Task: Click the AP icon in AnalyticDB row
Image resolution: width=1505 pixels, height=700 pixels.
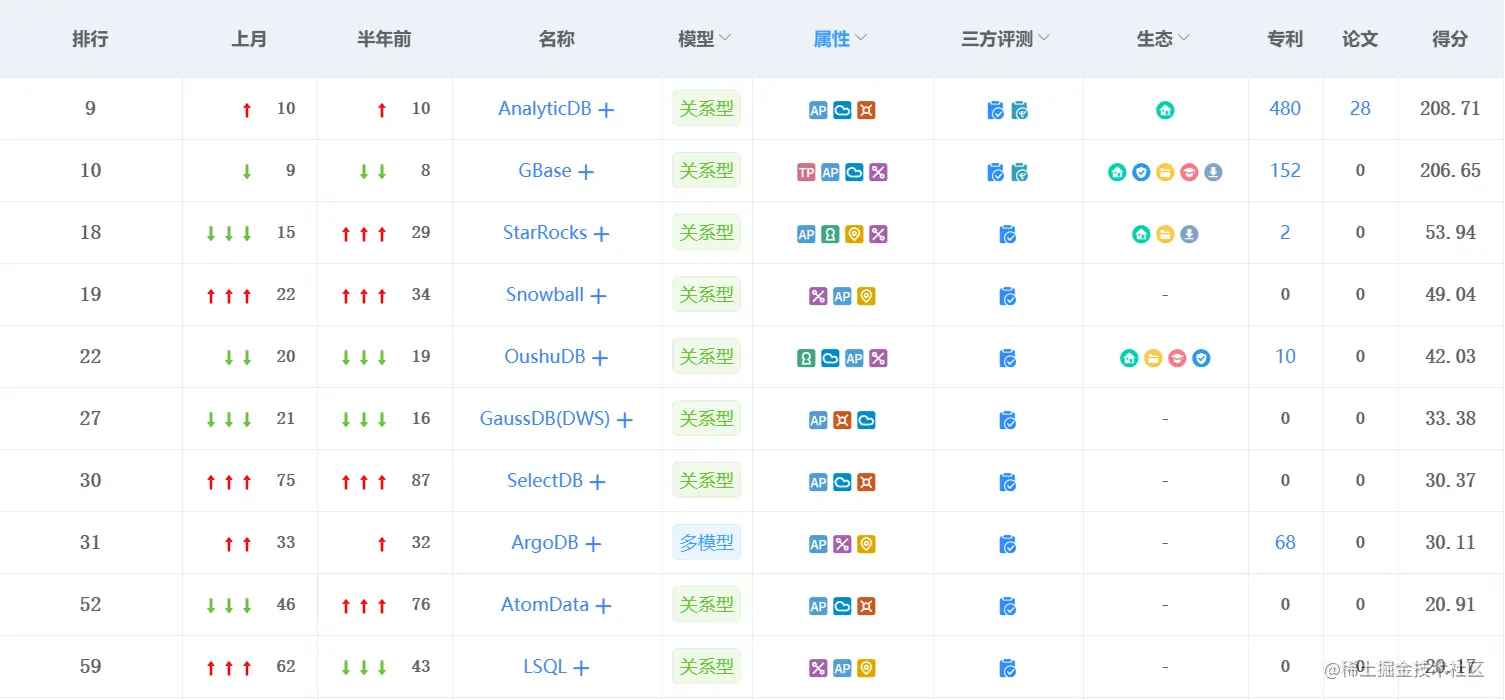Action: pos(818,110)
